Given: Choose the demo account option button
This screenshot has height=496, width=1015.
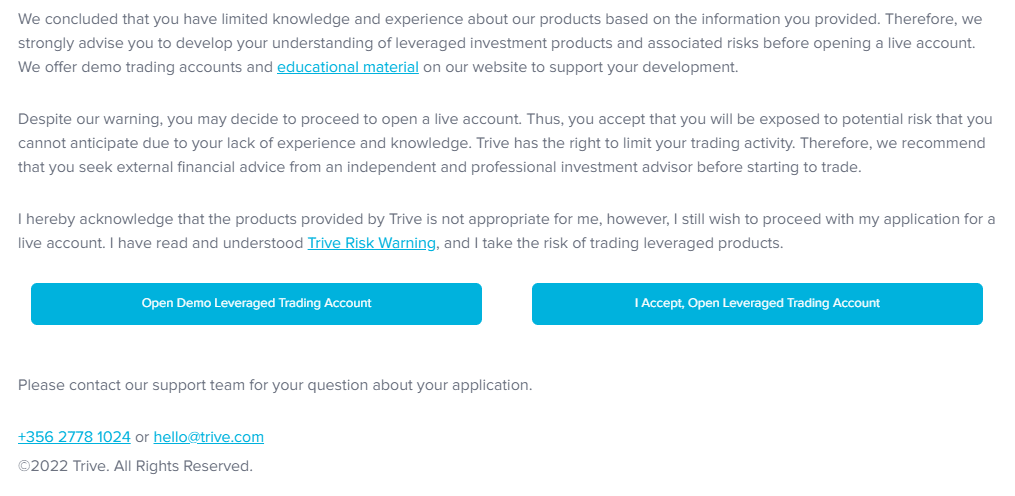Looking at the screenshot, I should 256,303.
